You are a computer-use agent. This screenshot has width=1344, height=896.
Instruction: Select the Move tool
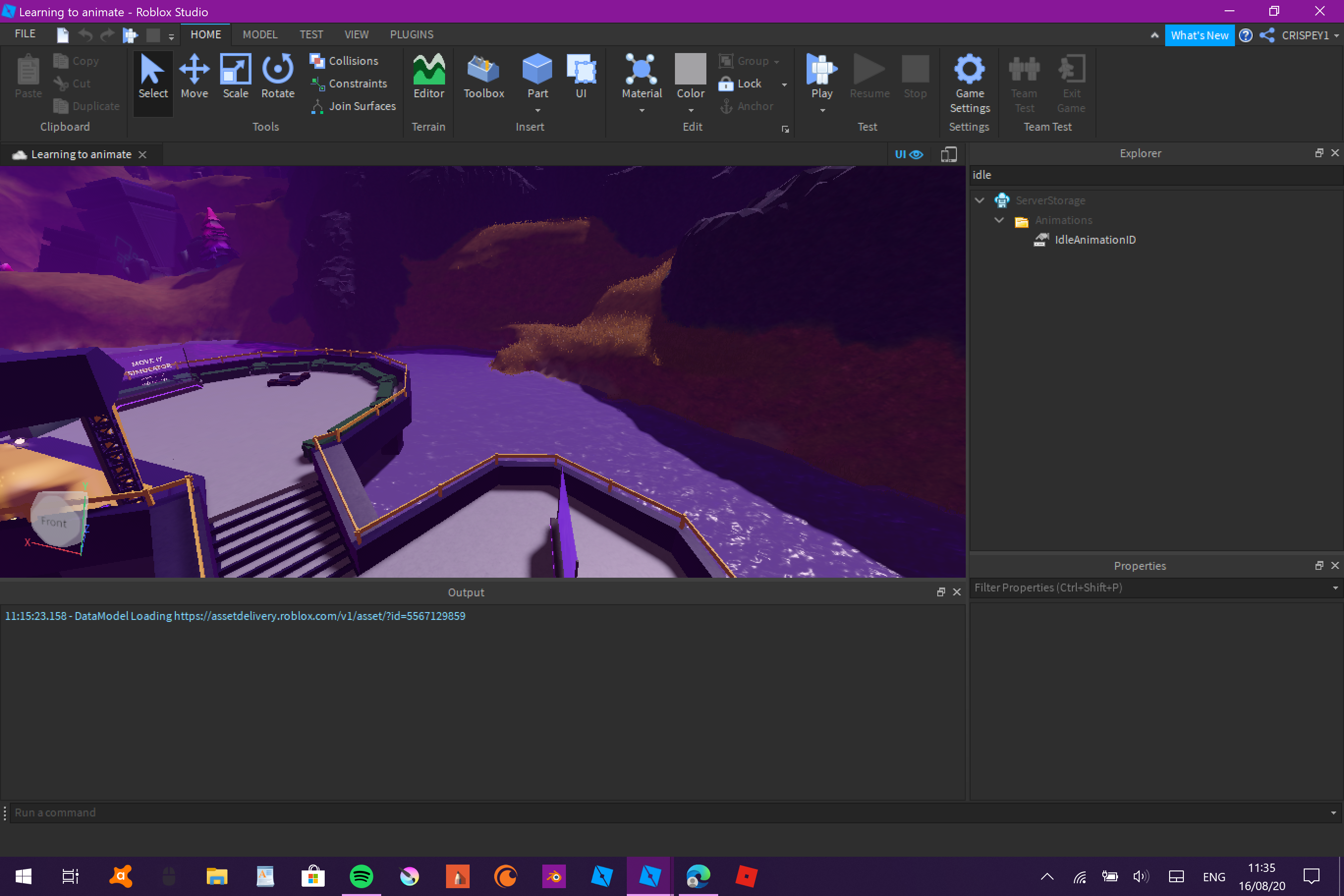pyautogui.click(x=194, y=76)
